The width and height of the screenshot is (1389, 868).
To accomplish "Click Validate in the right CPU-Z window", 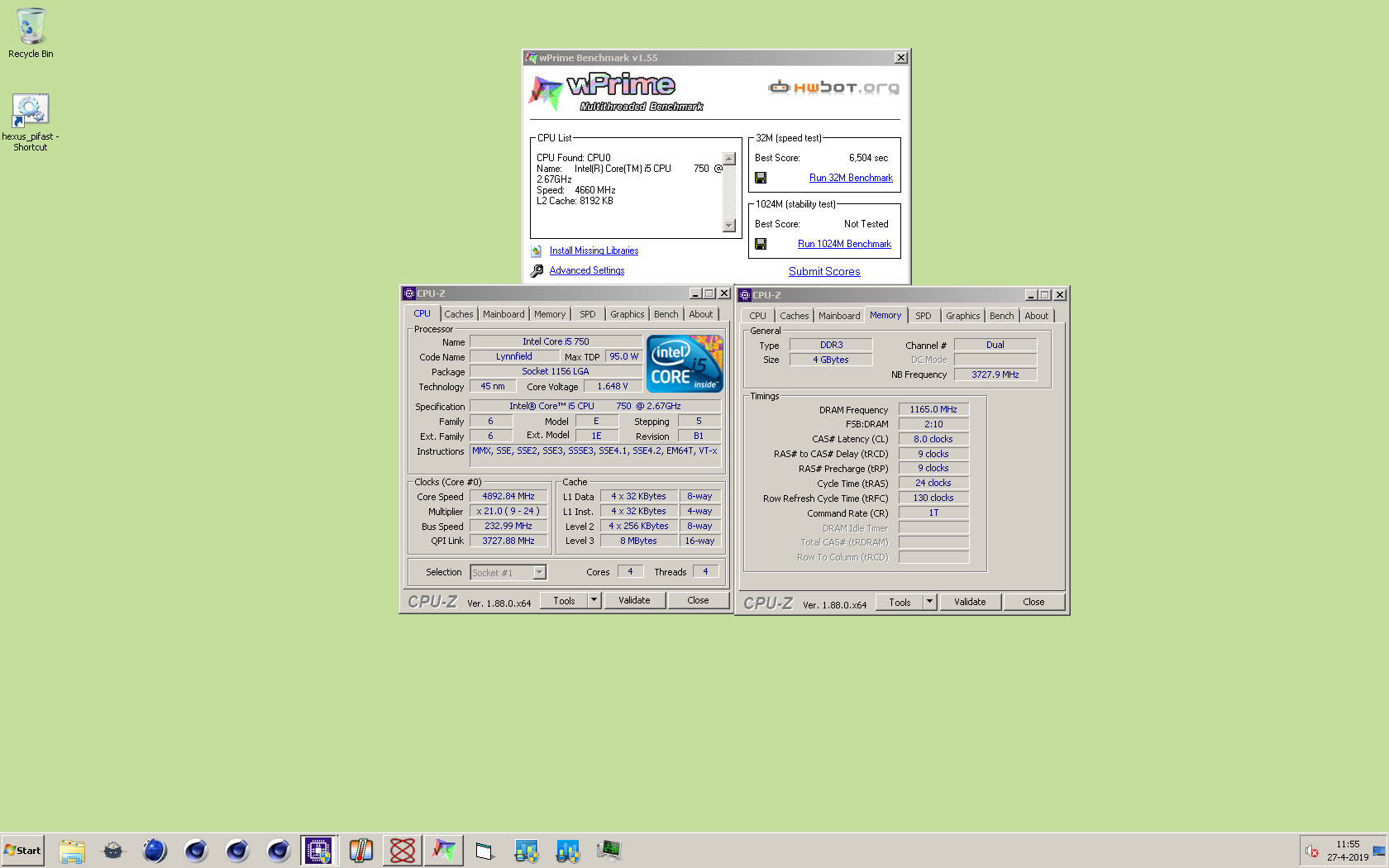I will pos(970,602).
